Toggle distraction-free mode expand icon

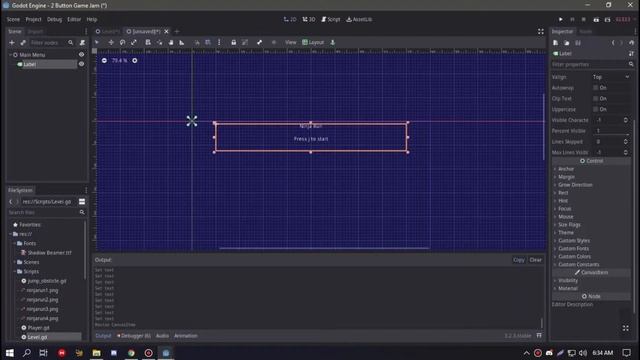541,31
